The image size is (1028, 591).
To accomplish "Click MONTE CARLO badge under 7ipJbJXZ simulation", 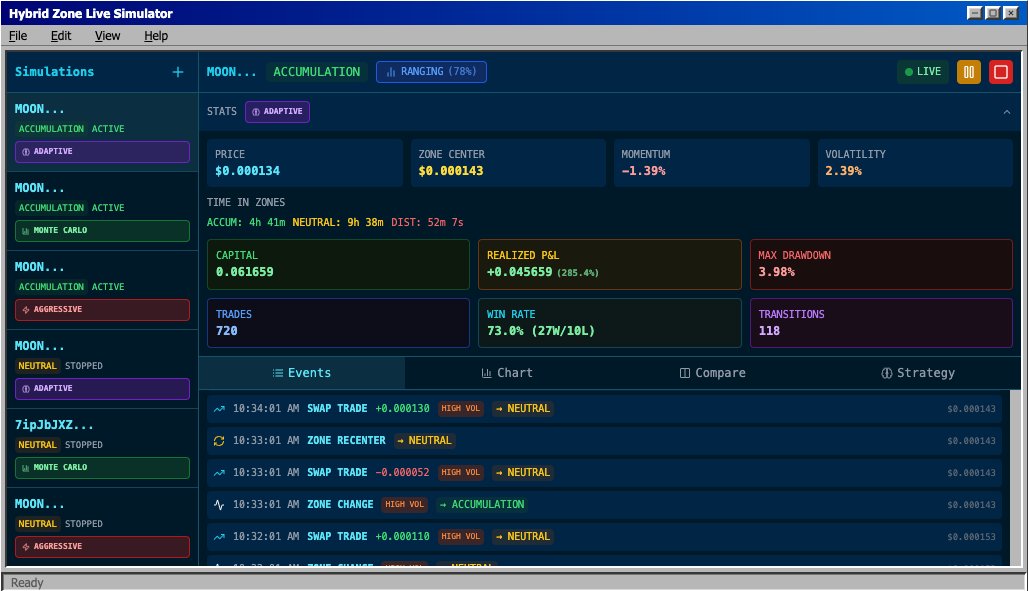I will (x=102, y=468).
